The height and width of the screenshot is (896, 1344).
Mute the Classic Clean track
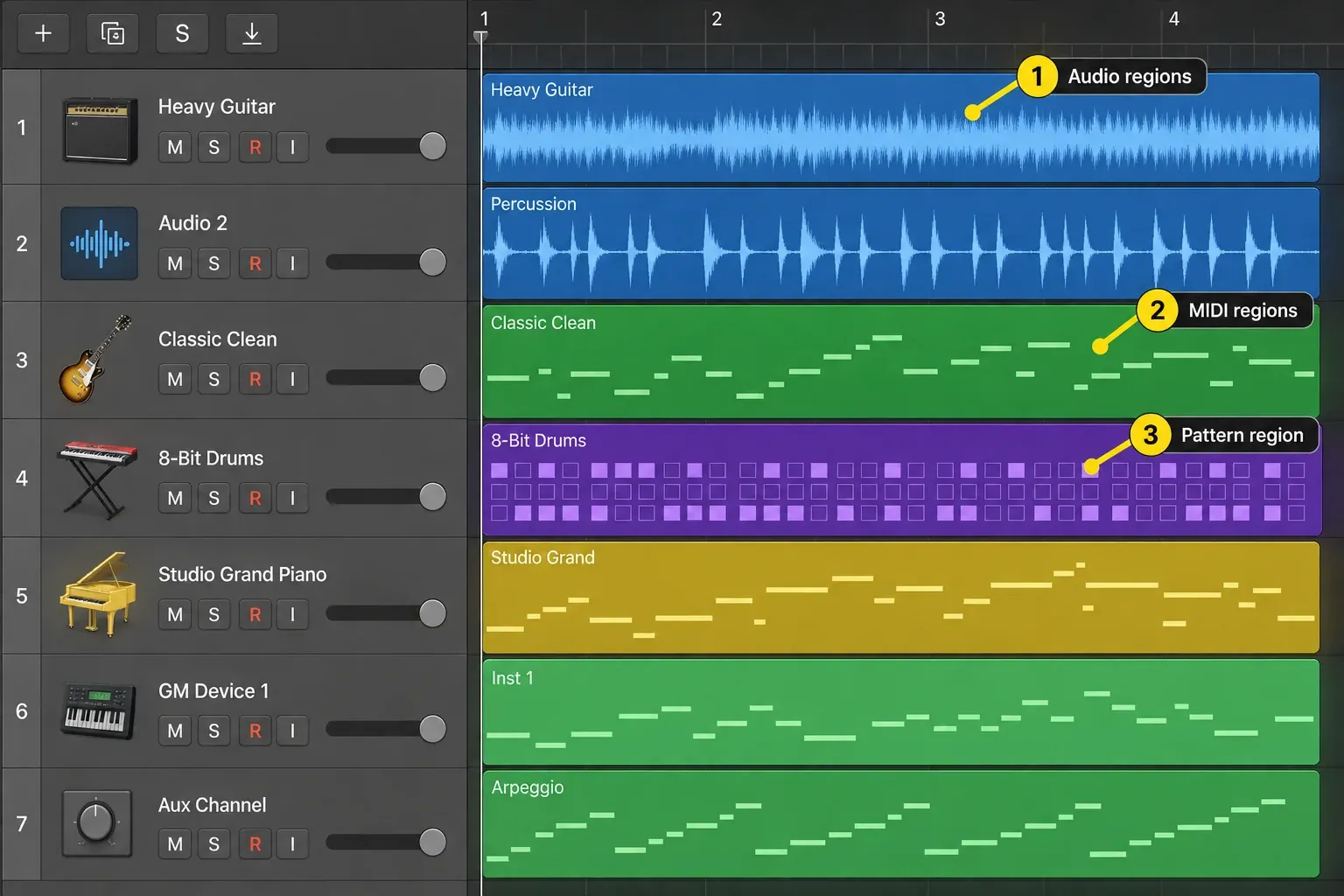[x=175, y=379]
